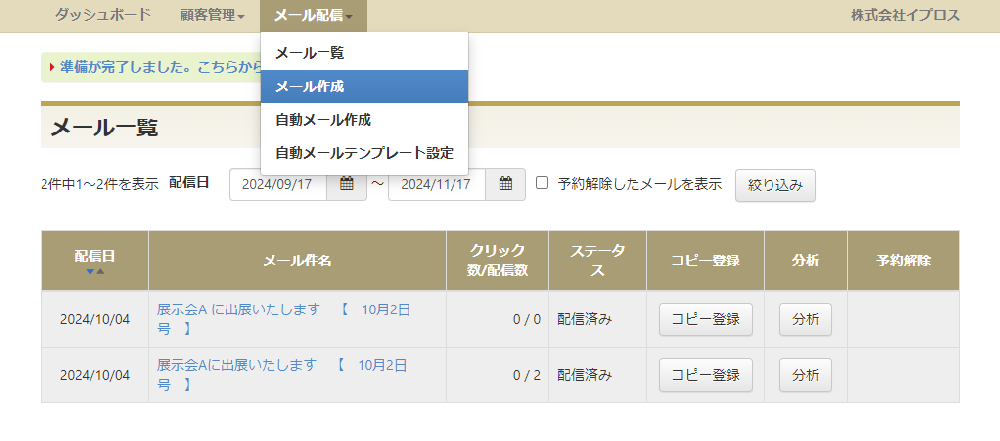The width and height of the screenshot is (1000, 441).
Task: Open the end date calendar picker icon
Action: (x=506, y=184)
